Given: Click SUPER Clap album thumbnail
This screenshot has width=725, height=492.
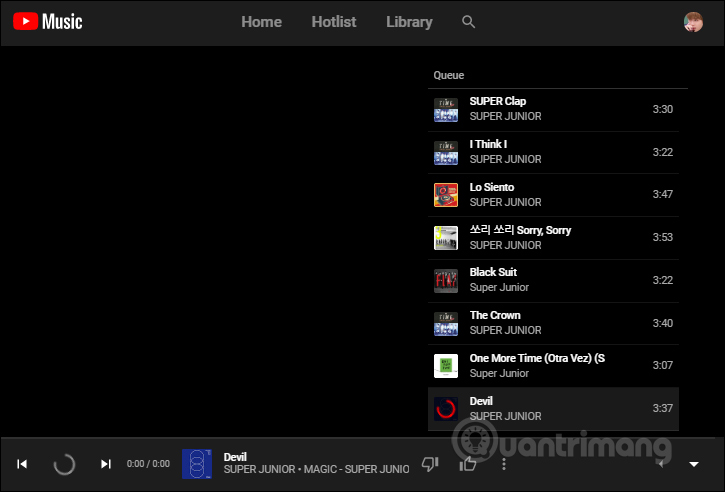Looking at the screenshot, I should click(x=446, y=110).
